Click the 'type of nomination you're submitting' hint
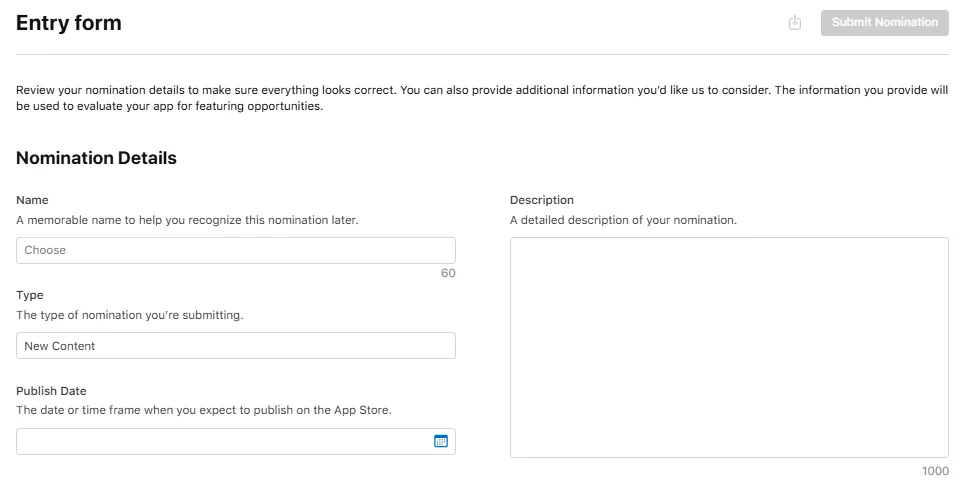Image resolution: width=967 pixels, height=496 pixels. click(x=130, y=315)
